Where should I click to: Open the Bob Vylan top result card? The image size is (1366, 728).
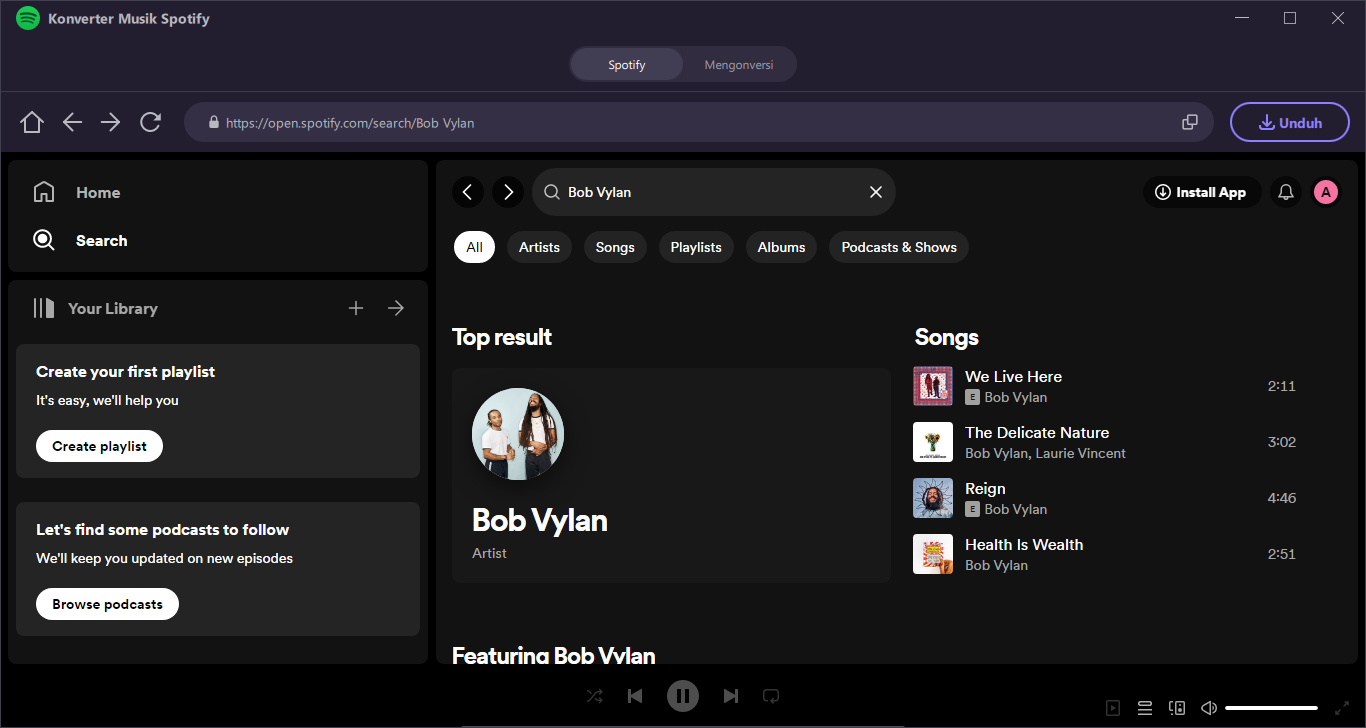point(671,475)
